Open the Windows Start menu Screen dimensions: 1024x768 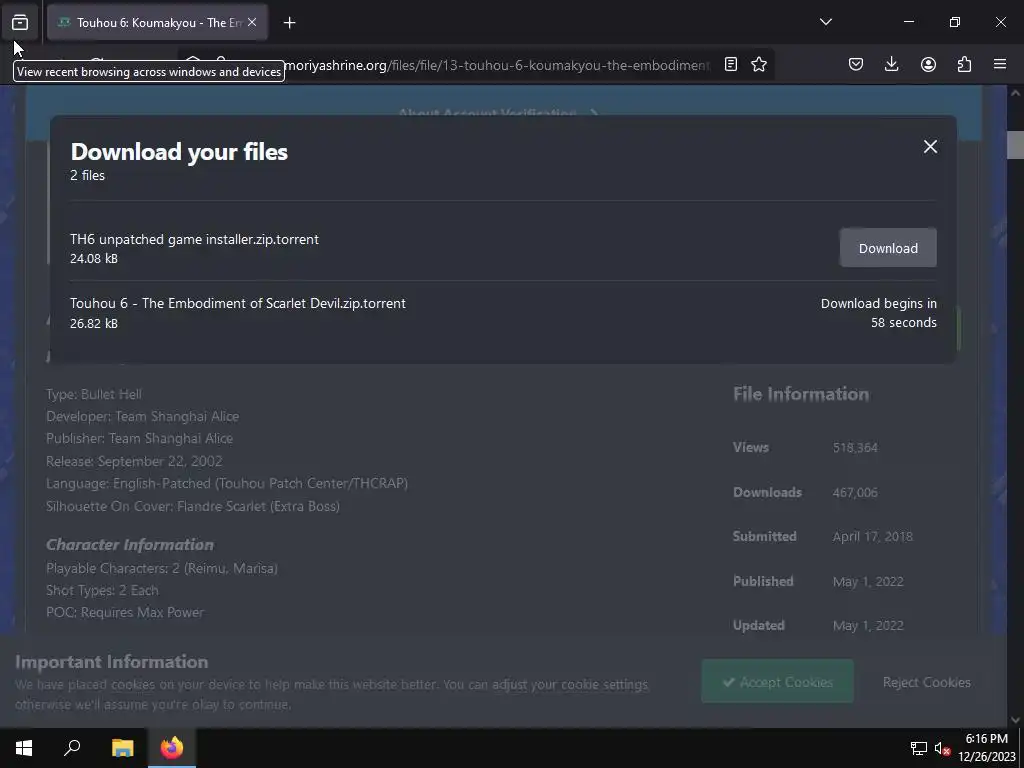tap(24, 748)
